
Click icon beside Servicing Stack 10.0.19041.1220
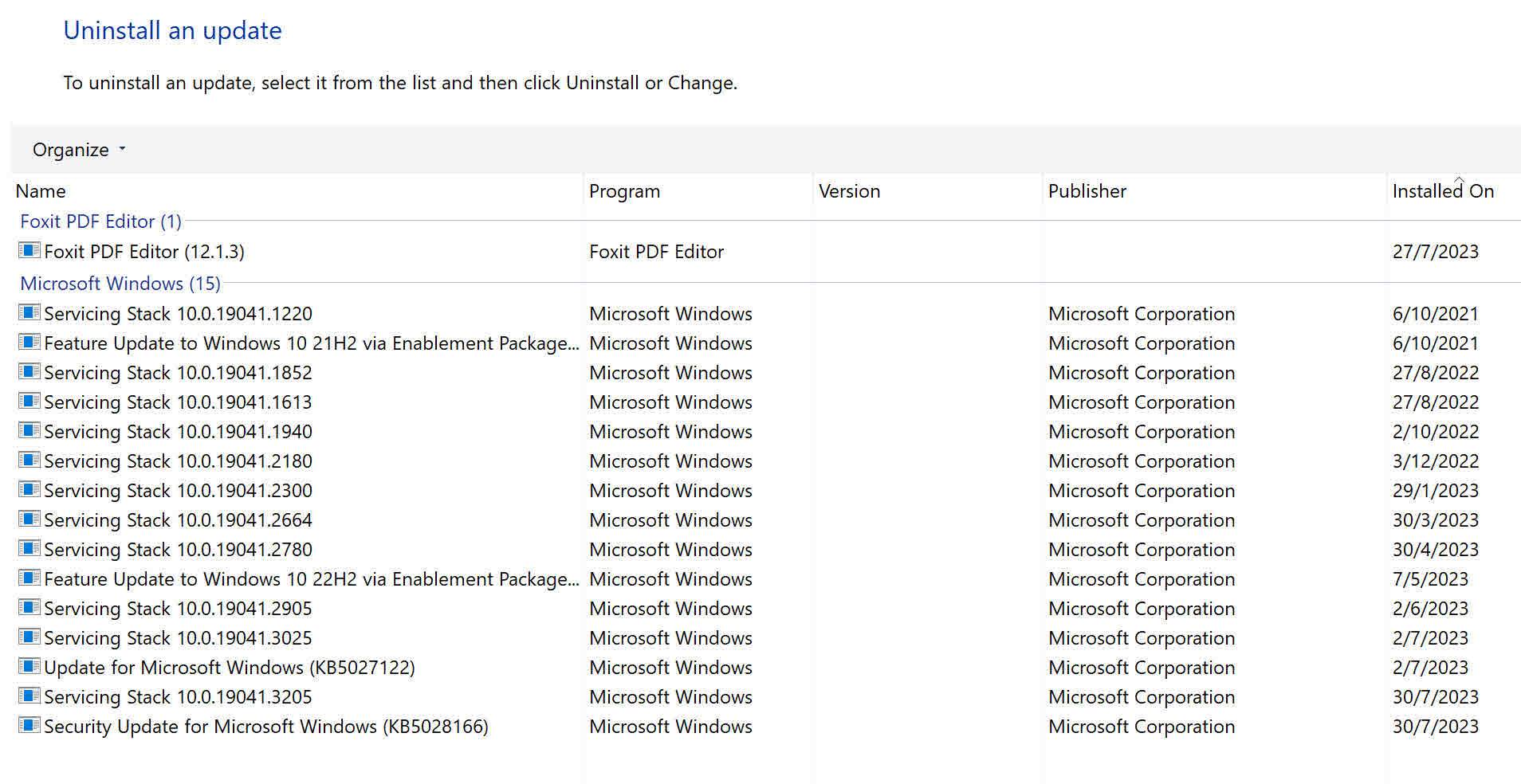(x=29, y=313)
